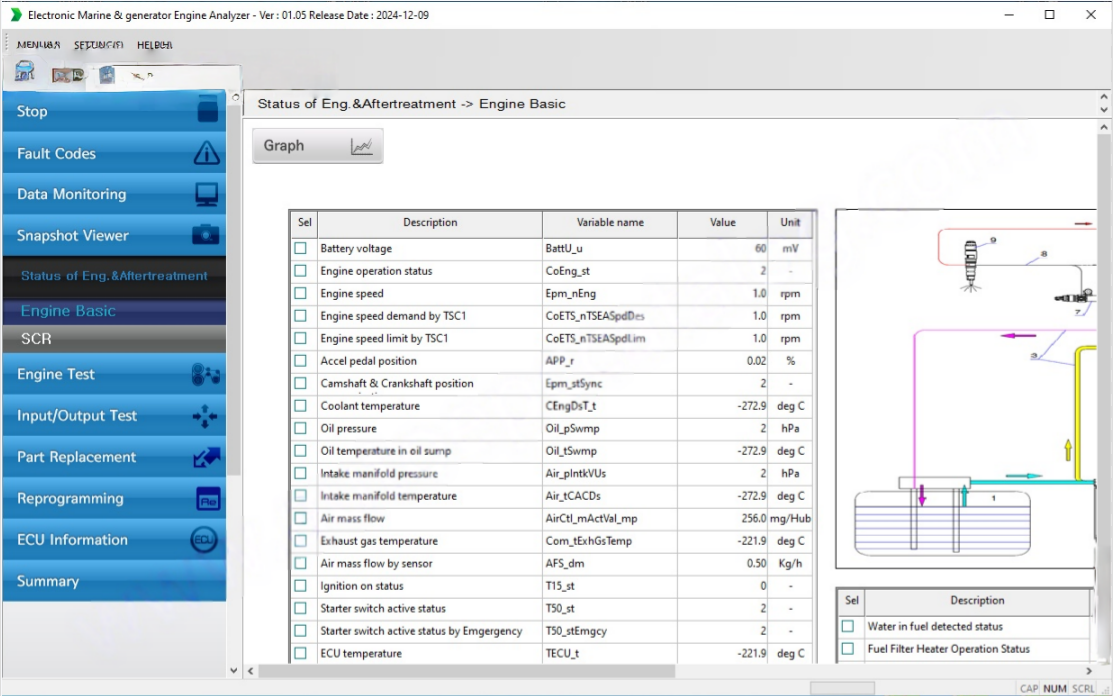Screen dimensions: 1113x696
Task: Select SCR in the sidebar
Action: tap(36, 339)
